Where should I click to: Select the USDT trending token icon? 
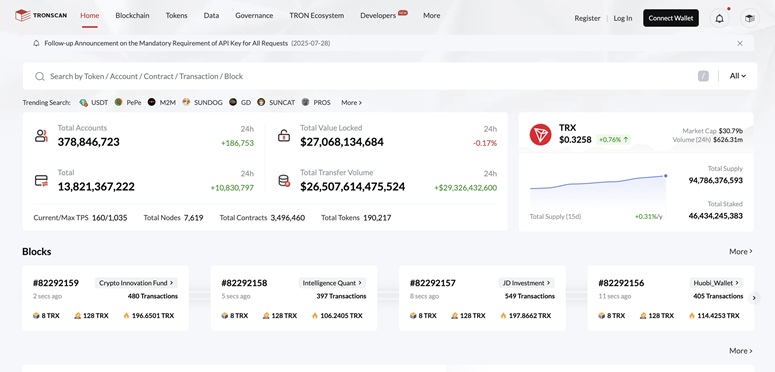point(84,102)
